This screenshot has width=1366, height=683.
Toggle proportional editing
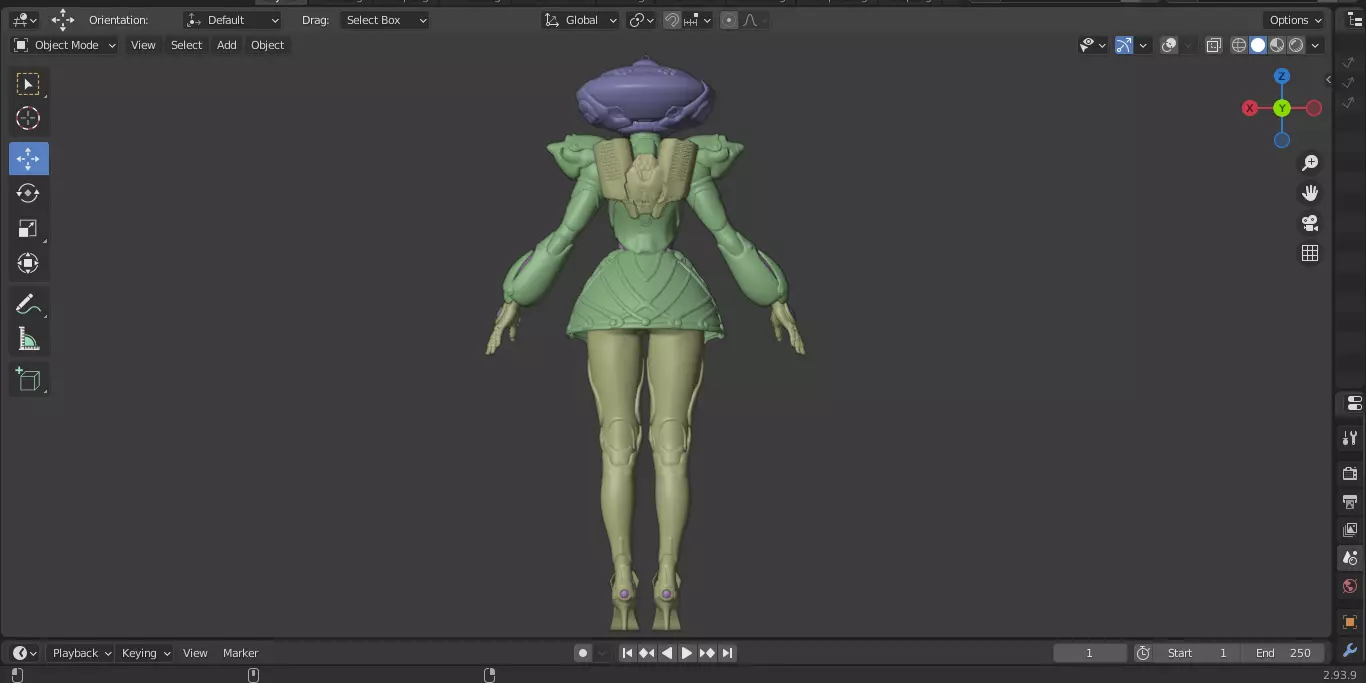(x=729, y=20)
